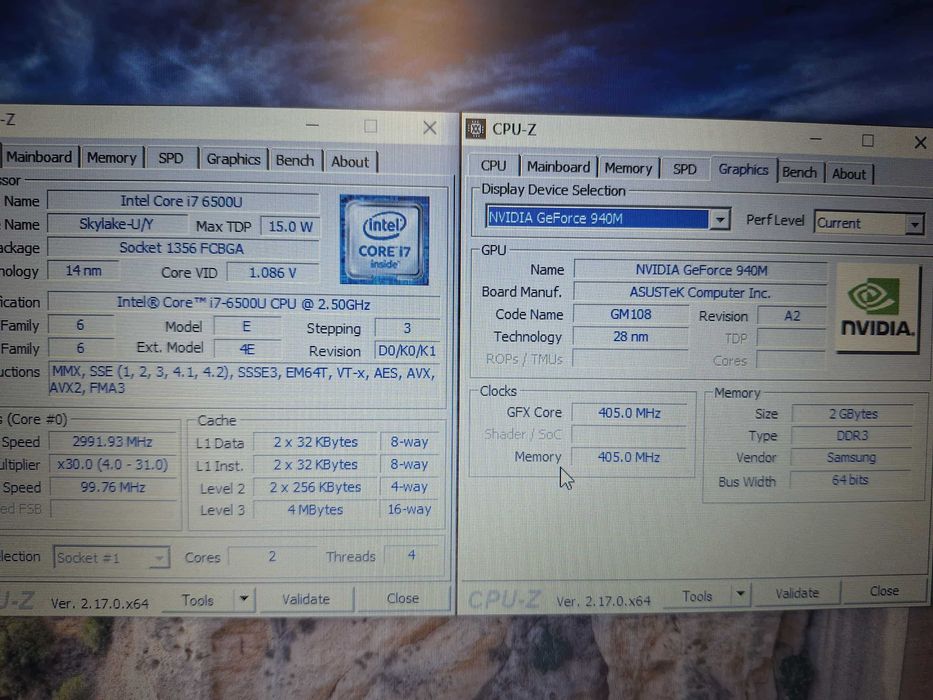Image resolution: width=933 pixels, height=700 pixels.
Task: Click the Skylake-U/Y code name field
Action: (x=117, y=224)
